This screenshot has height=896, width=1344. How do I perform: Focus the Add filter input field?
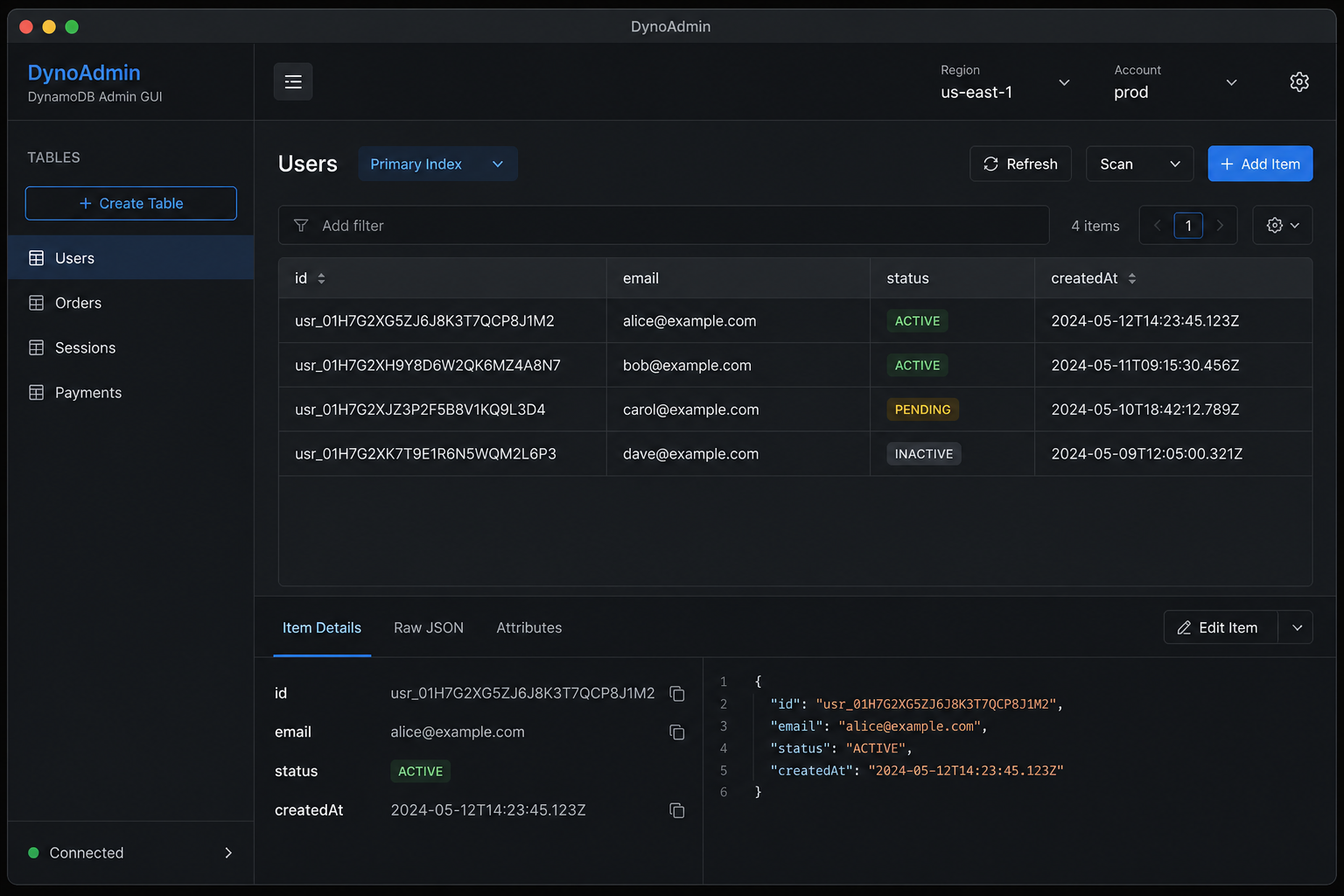pos(663,226)
